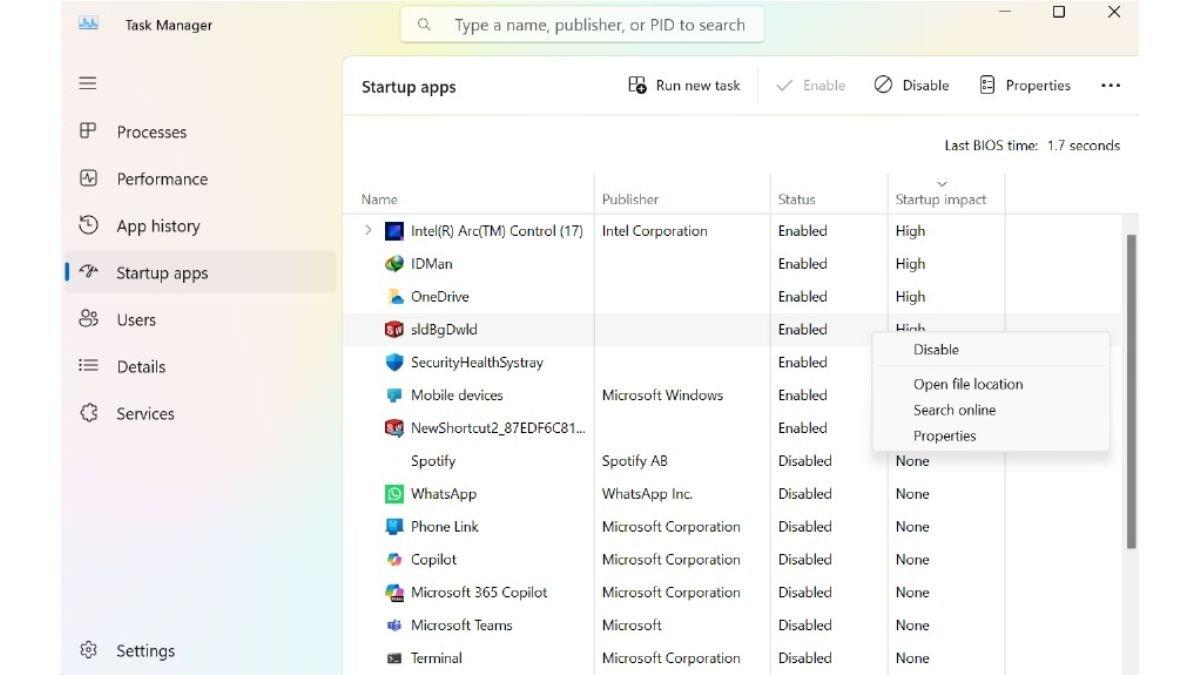Screen dimensions: 1200x675
Task: Click the Intel Arc Control icon
Action: [x=394, y=231]
